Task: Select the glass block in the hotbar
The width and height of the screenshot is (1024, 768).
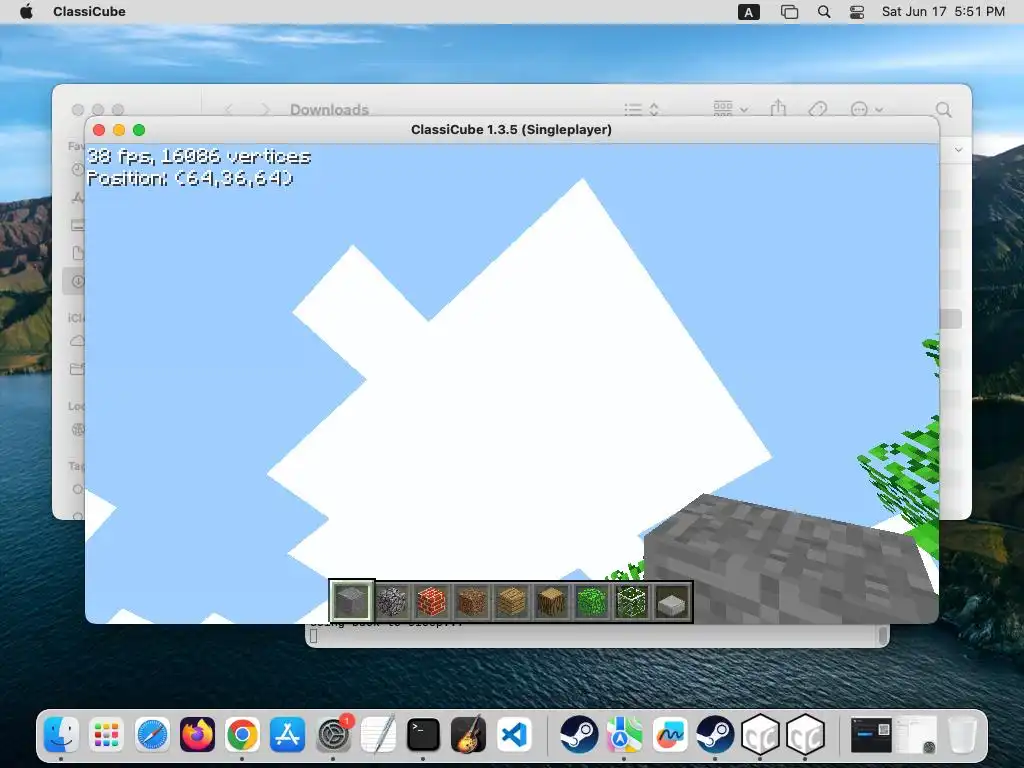Action: (x=632, y=601)
